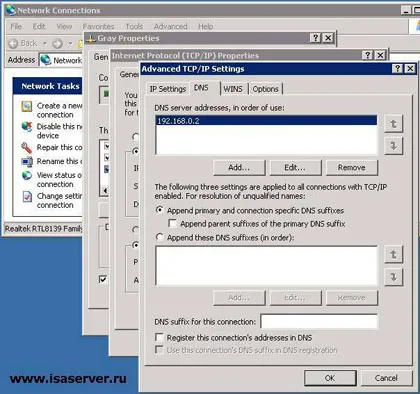The height and width of the screenshot is (394, 420).
Task: Click the Disable this network device icon
Action: pos(27,127)
